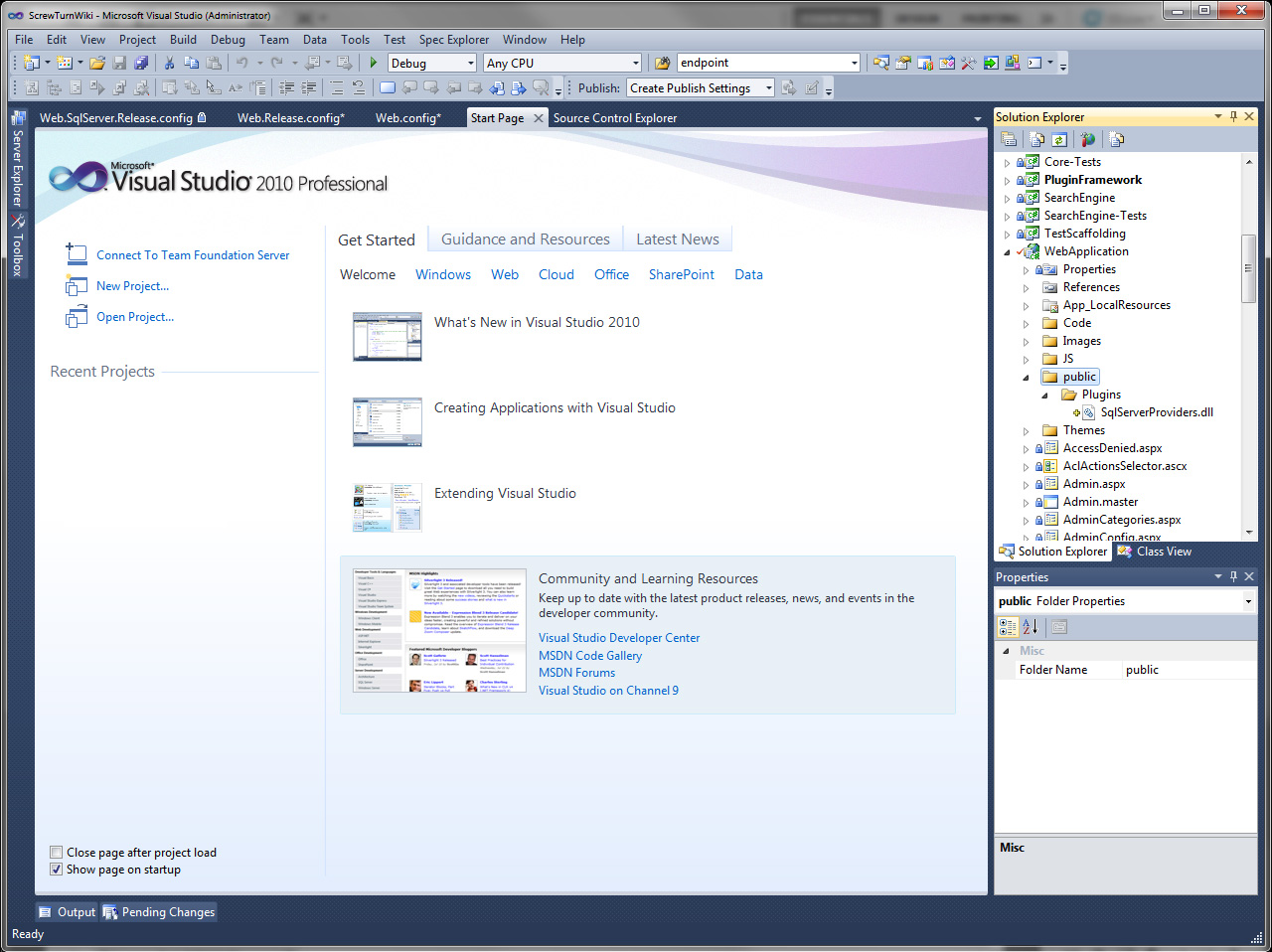Click the Folder Name value field
Image resolution: width=1272 pixels, height=952 pixels.
(x=1190, y=670)
